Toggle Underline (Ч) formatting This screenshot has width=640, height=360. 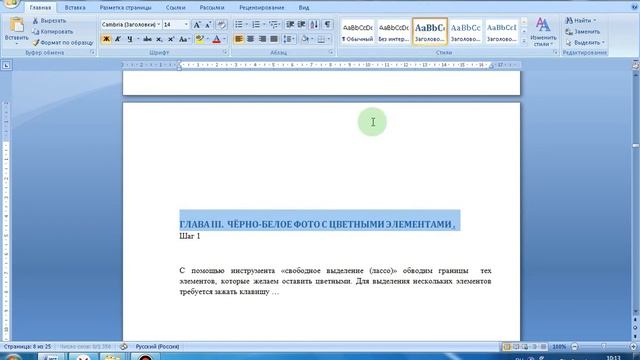(x=130, y=39)
